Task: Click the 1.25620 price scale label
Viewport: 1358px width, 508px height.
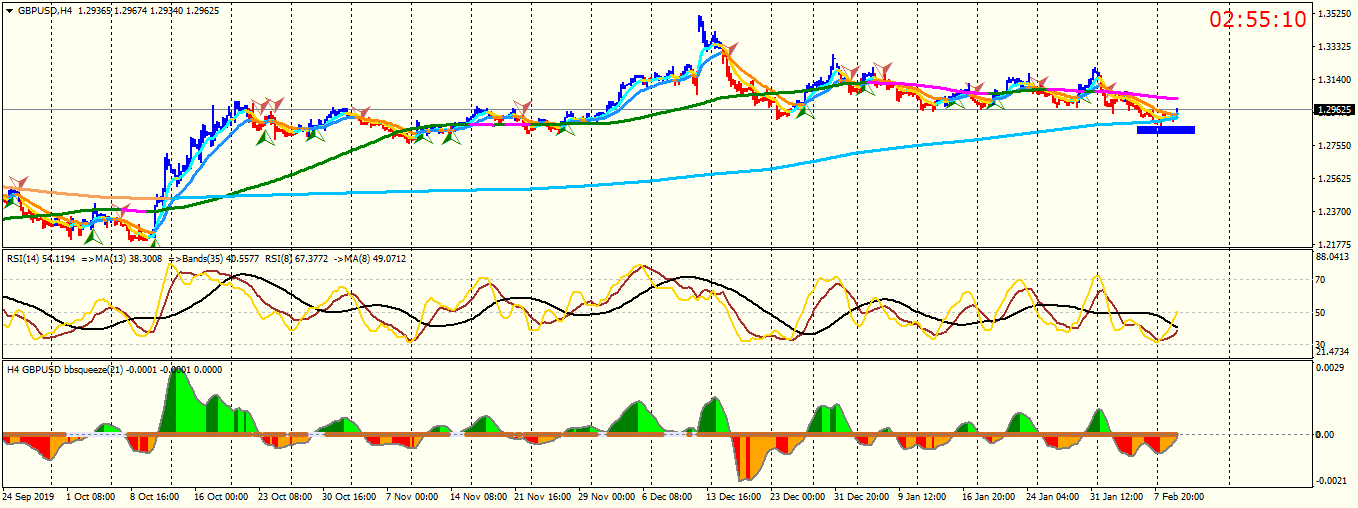Action: click(1336, 179)
